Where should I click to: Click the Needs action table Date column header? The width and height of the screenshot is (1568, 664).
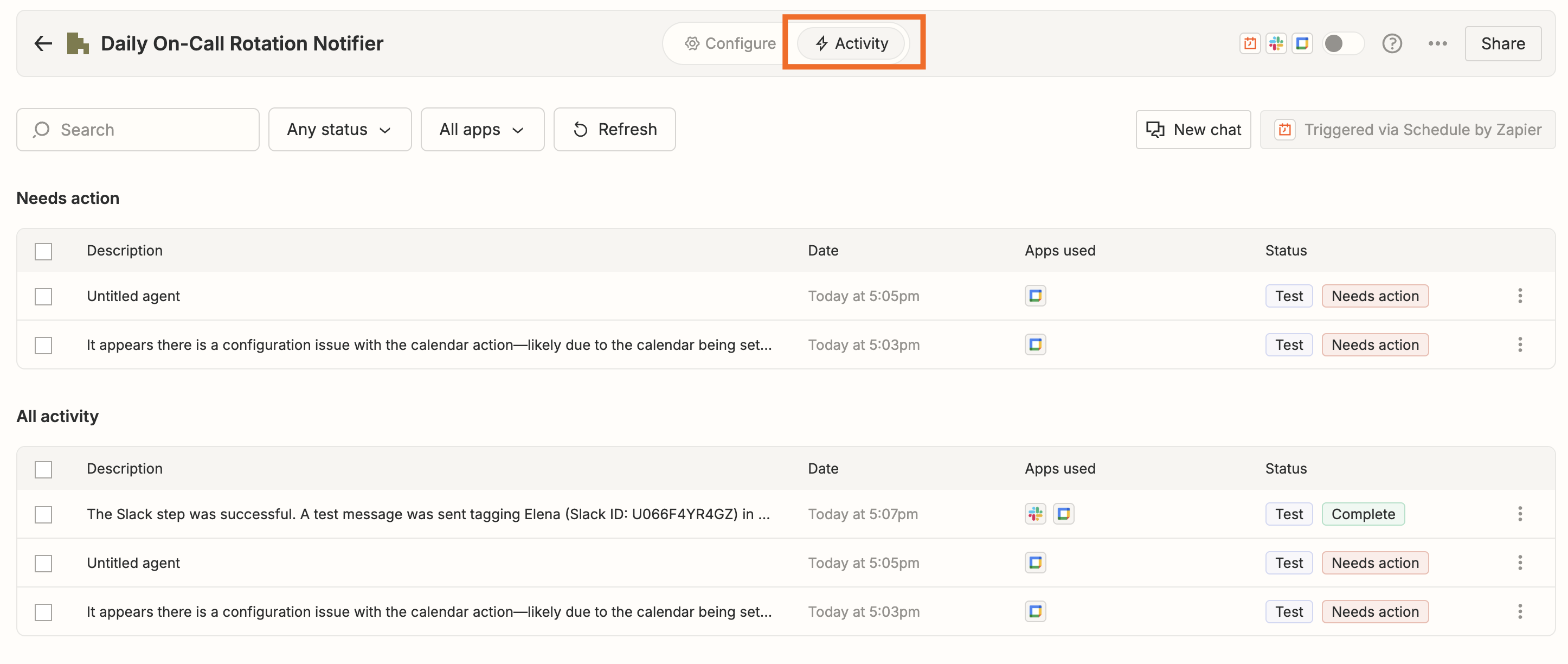(823, 251)
